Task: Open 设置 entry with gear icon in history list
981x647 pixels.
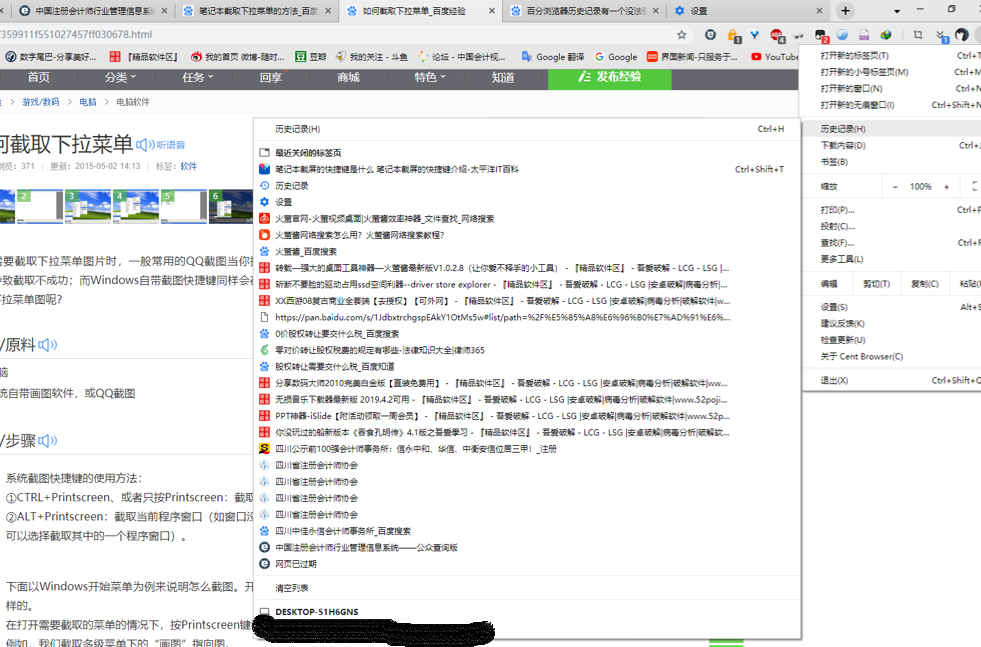Action: tap(527, 202)
